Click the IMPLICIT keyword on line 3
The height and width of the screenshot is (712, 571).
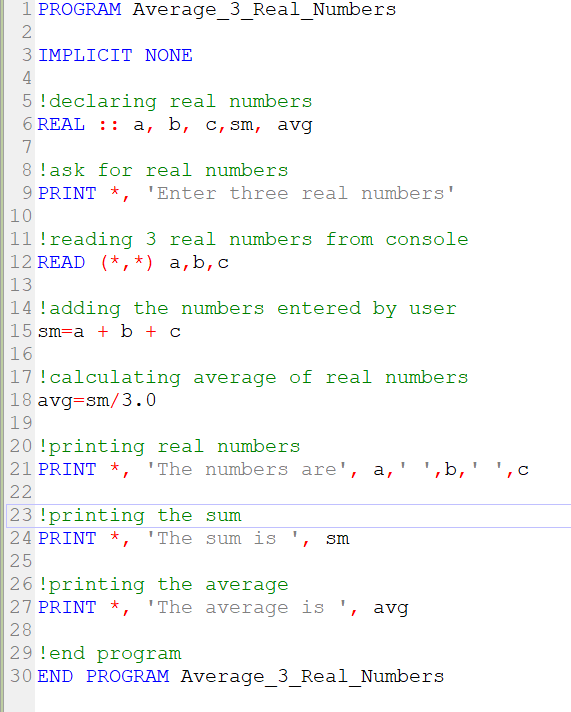(x=85, y=55)
